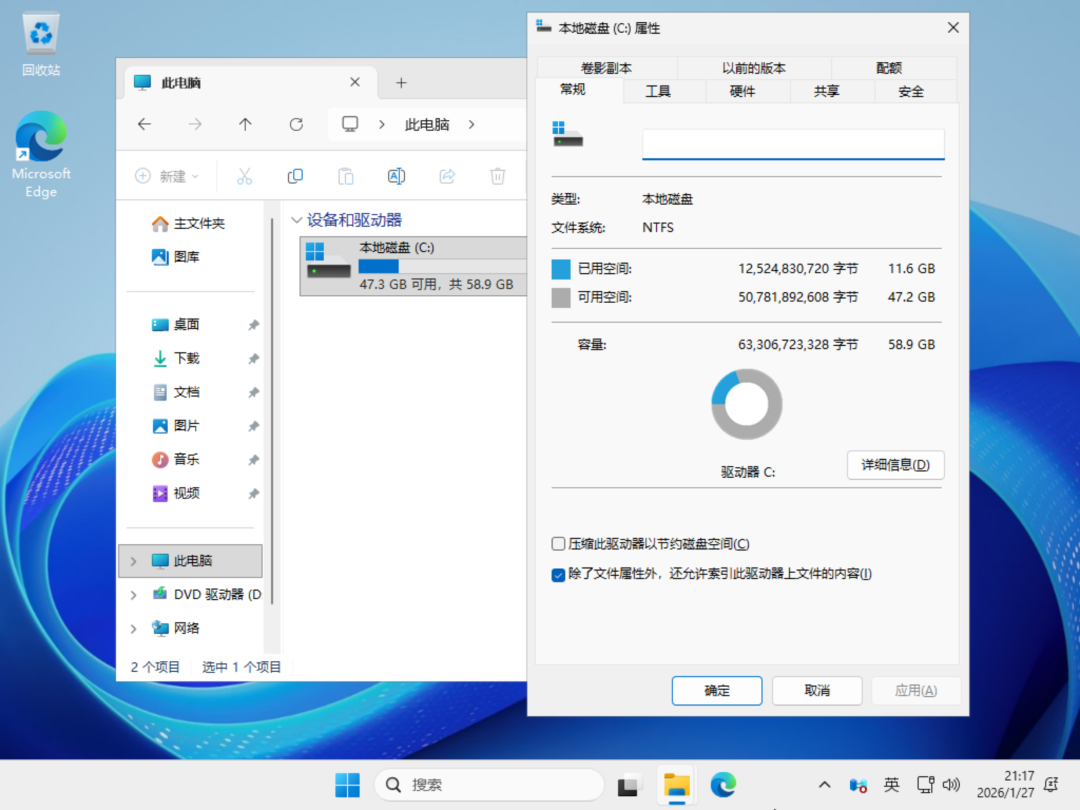Click the pin icon next to 下载
1080x810 pixels.
[253, 359]
